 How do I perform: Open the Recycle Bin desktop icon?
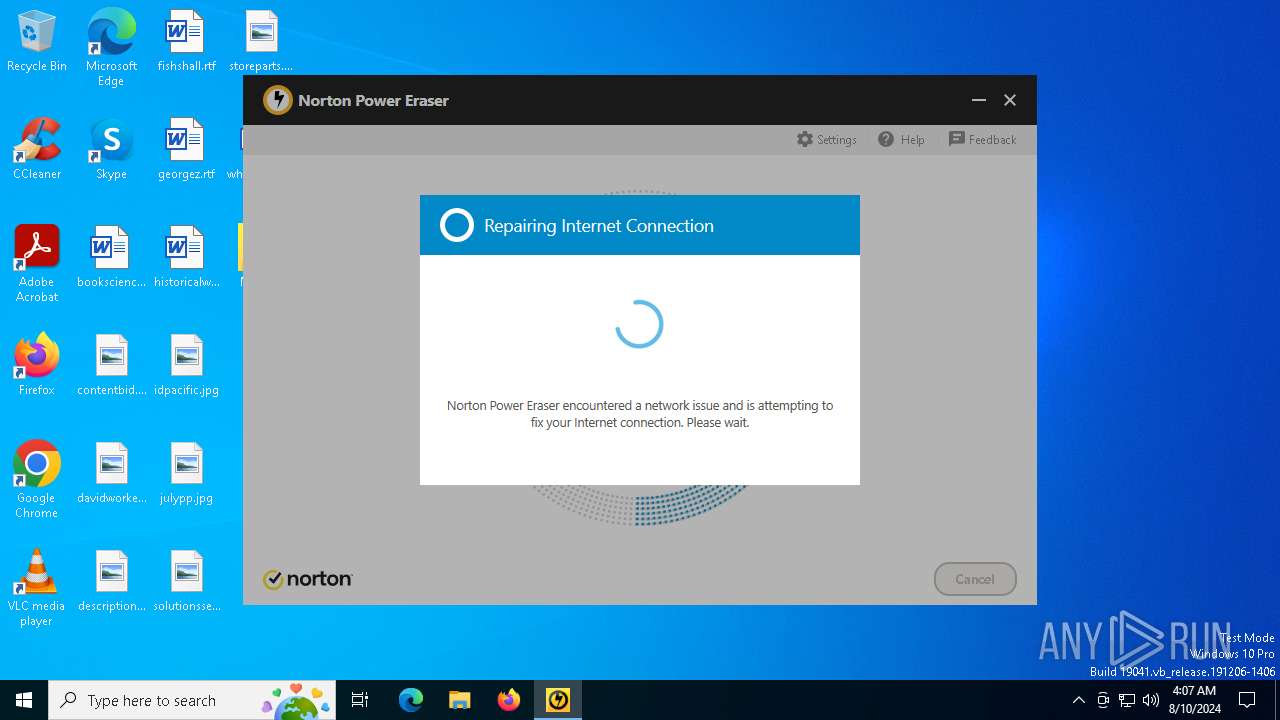(37, 42)
